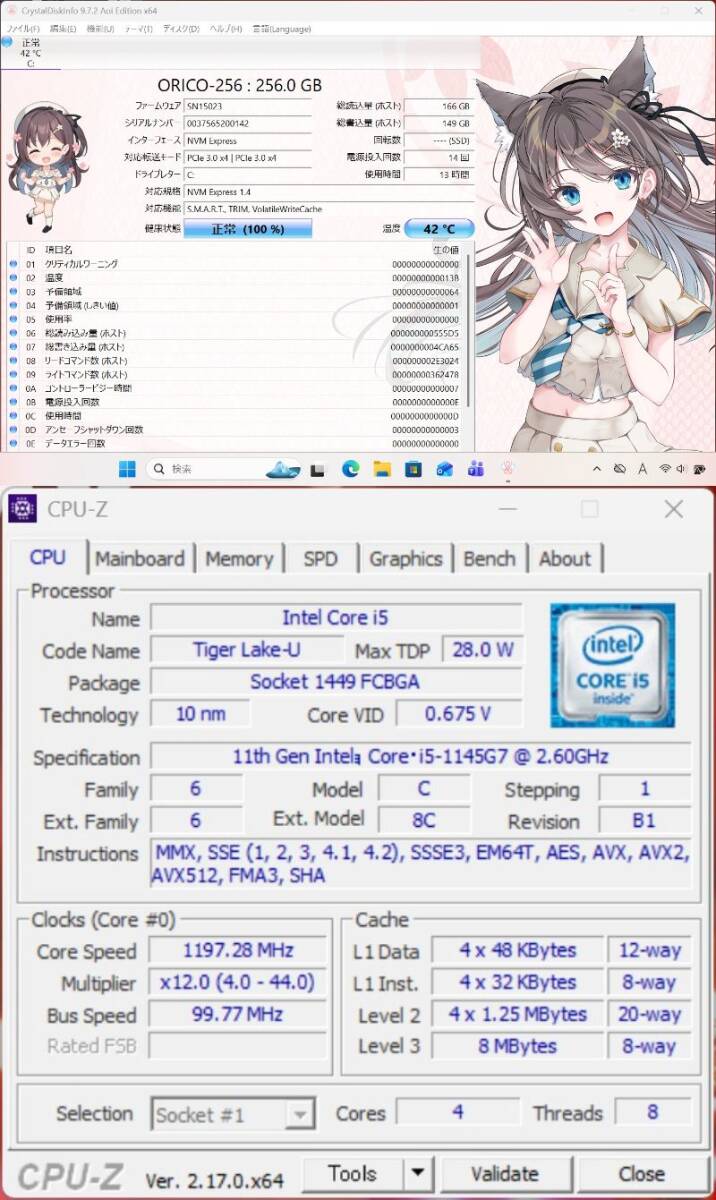716x1200 pixels.
Task: Click the Close button in CPU-Z
Action: pyautogui.click(x=641, y=1174)
